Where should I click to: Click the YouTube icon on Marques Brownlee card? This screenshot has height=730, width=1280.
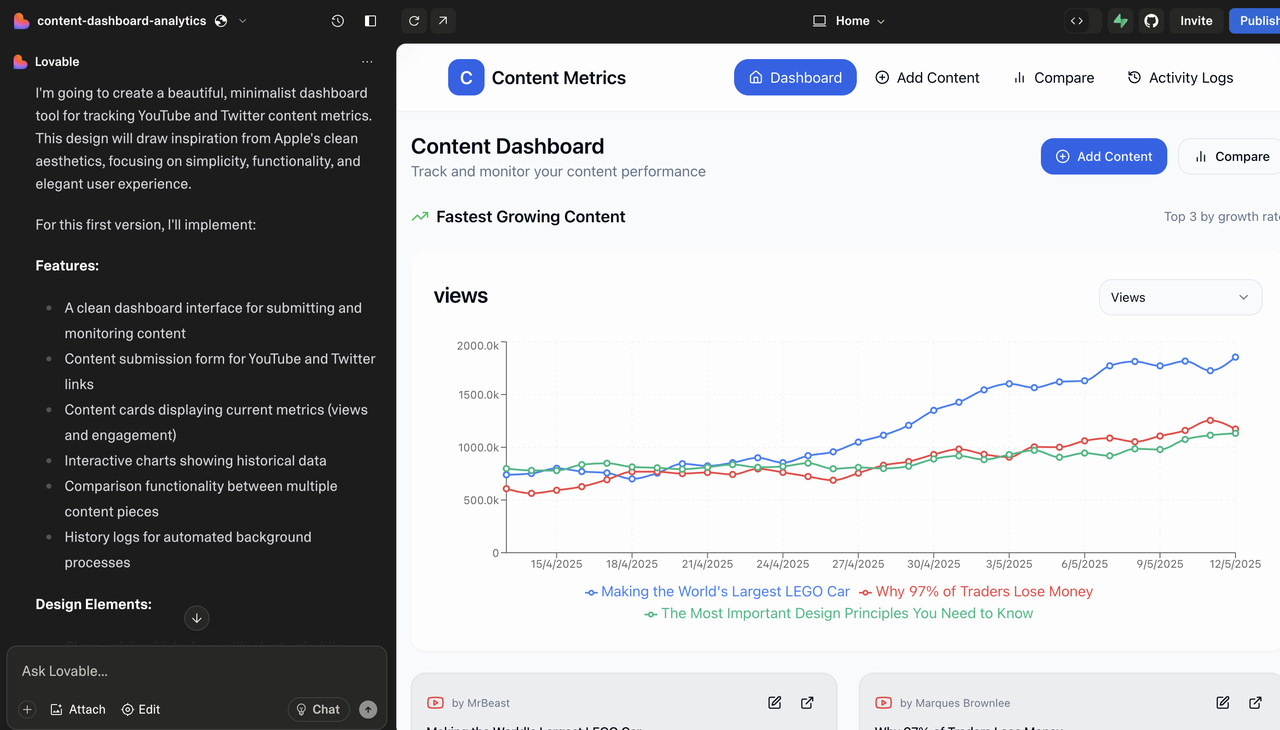click(883, 704)
